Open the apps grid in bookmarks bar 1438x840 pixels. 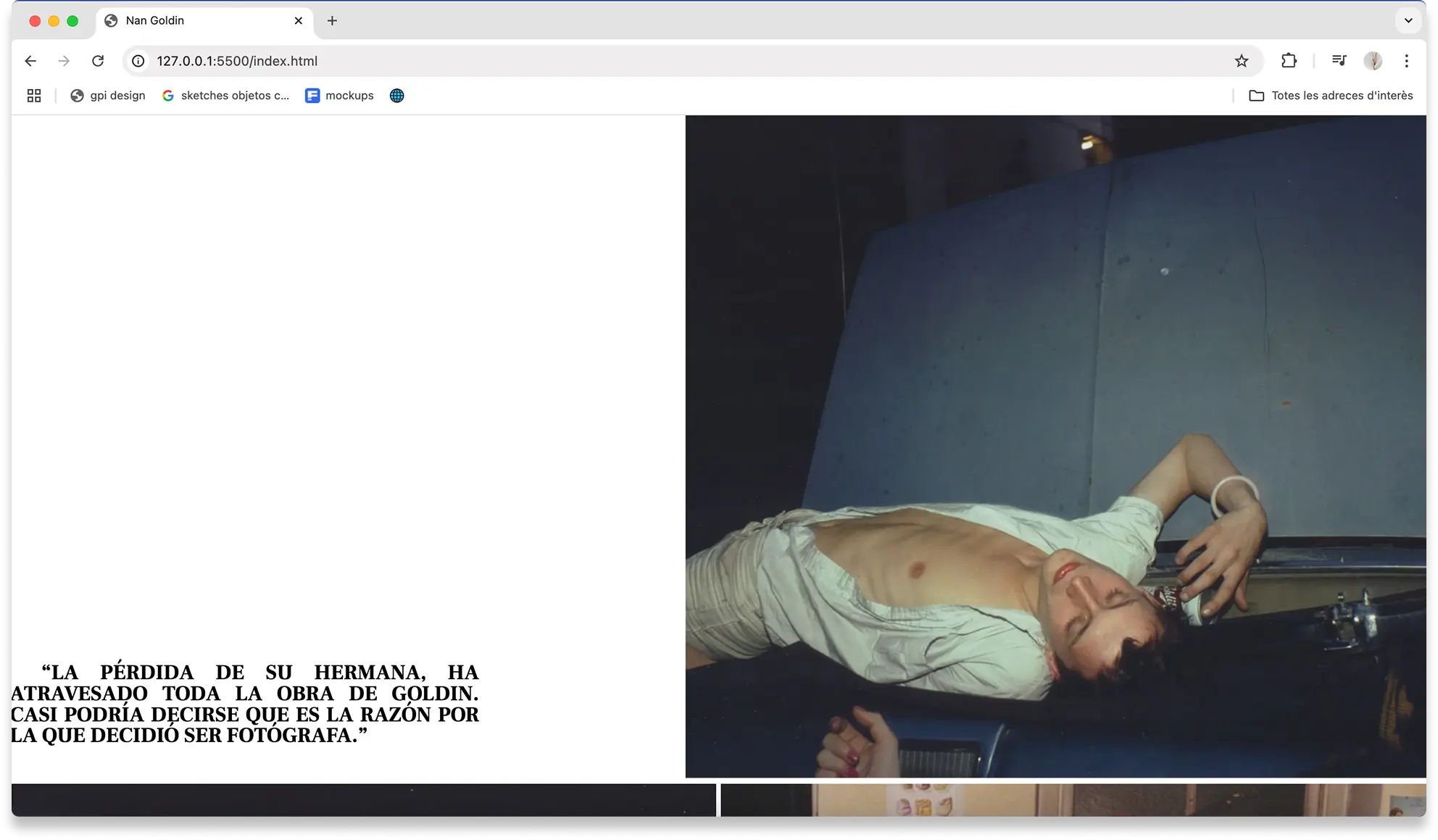point(34,96)
